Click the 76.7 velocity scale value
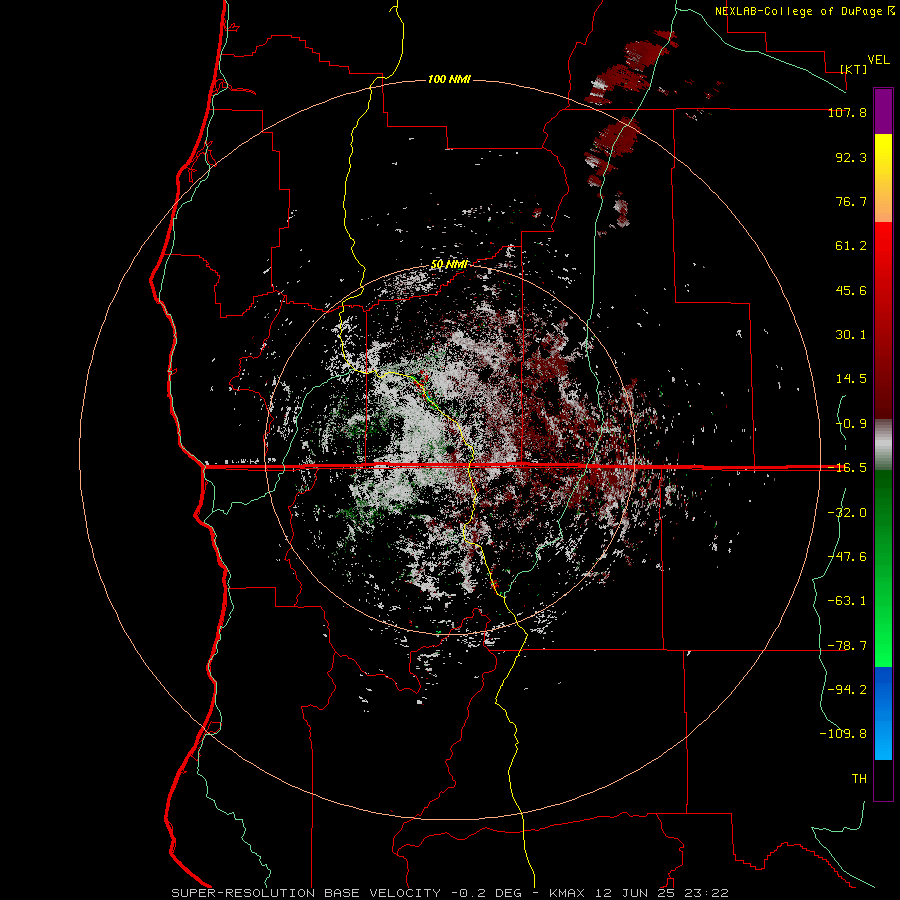The image size is (900, 900). [x=851, y=201]
